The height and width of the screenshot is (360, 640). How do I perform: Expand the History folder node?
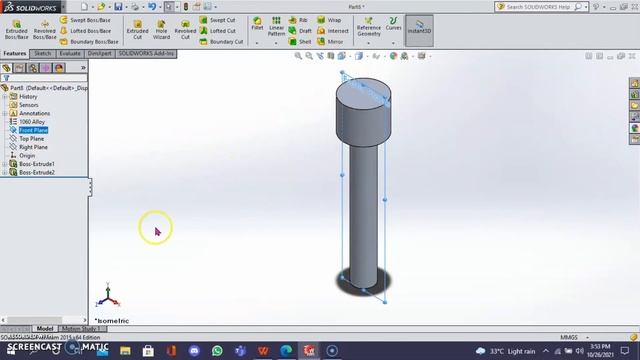pyautogui.click(x=4, y=97)
